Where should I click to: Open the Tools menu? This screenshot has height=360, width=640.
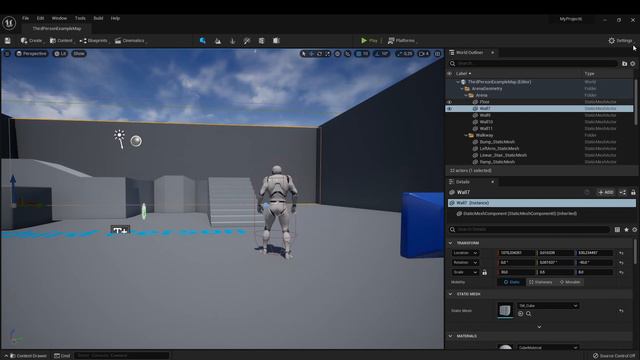(80, 18)
